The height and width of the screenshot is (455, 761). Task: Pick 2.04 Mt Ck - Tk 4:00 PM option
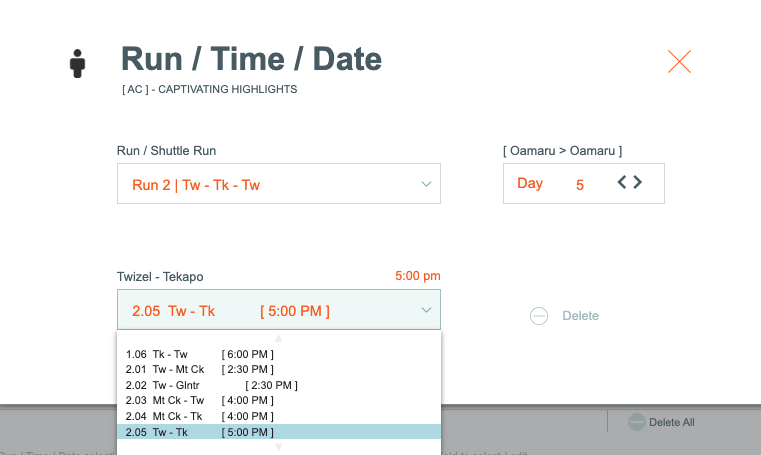tap(279, 416)
